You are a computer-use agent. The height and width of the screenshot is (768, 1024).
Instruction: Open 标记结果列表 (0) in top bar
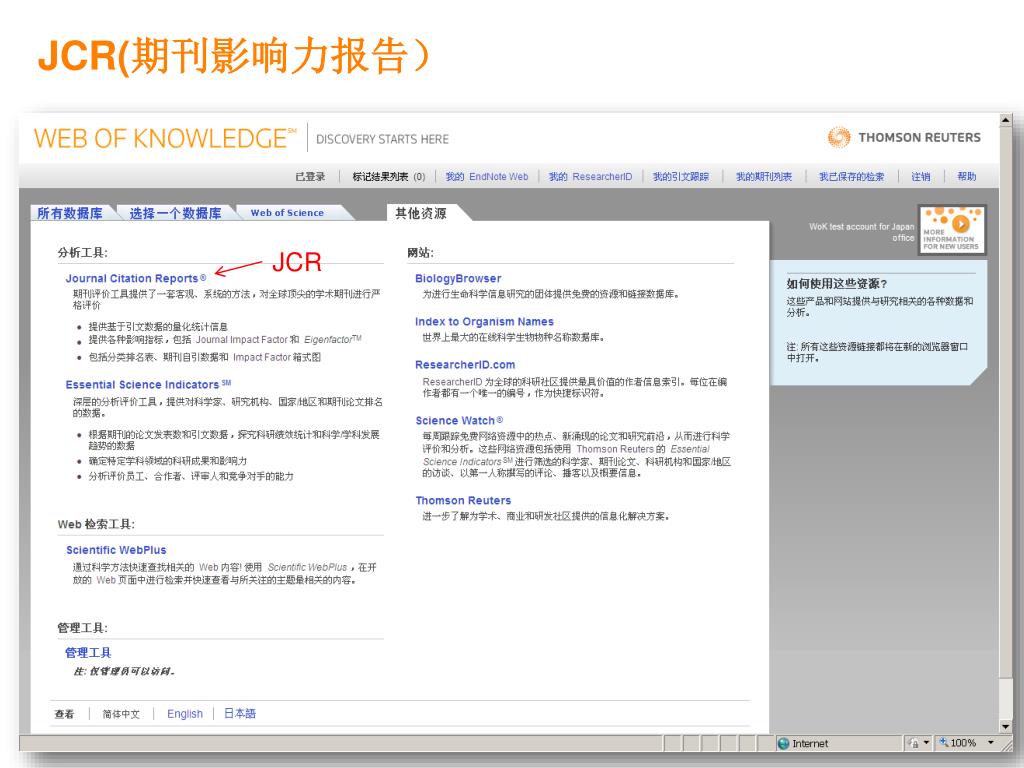[x=389, y=176]
